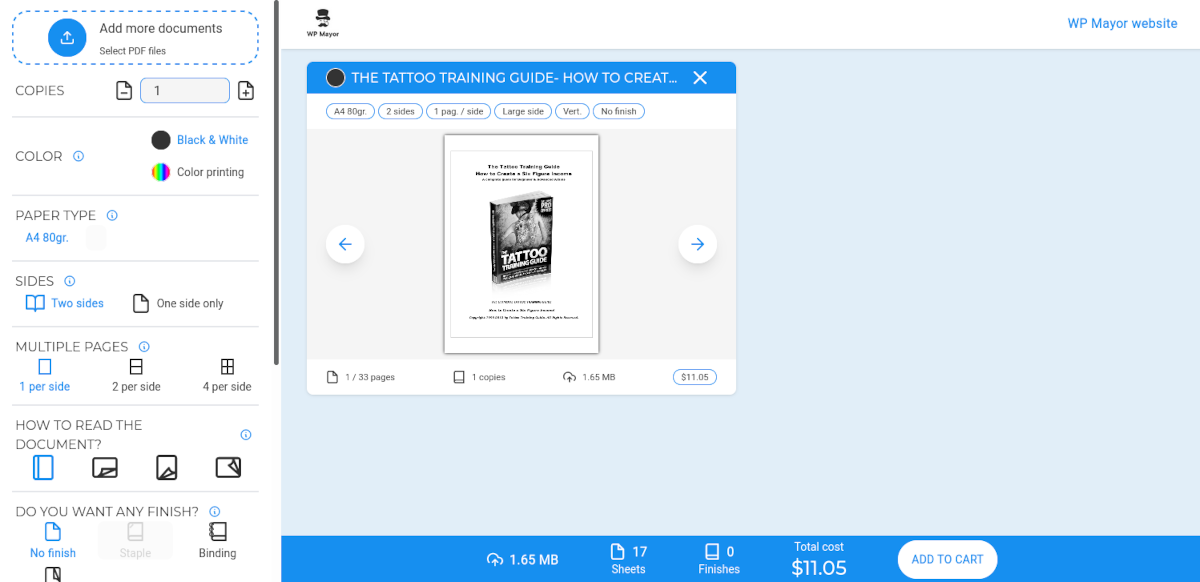Viewport: 1200px width, 582px height.
Task: Remove the Tattoo Training Guide document
Action: [700, 78]
